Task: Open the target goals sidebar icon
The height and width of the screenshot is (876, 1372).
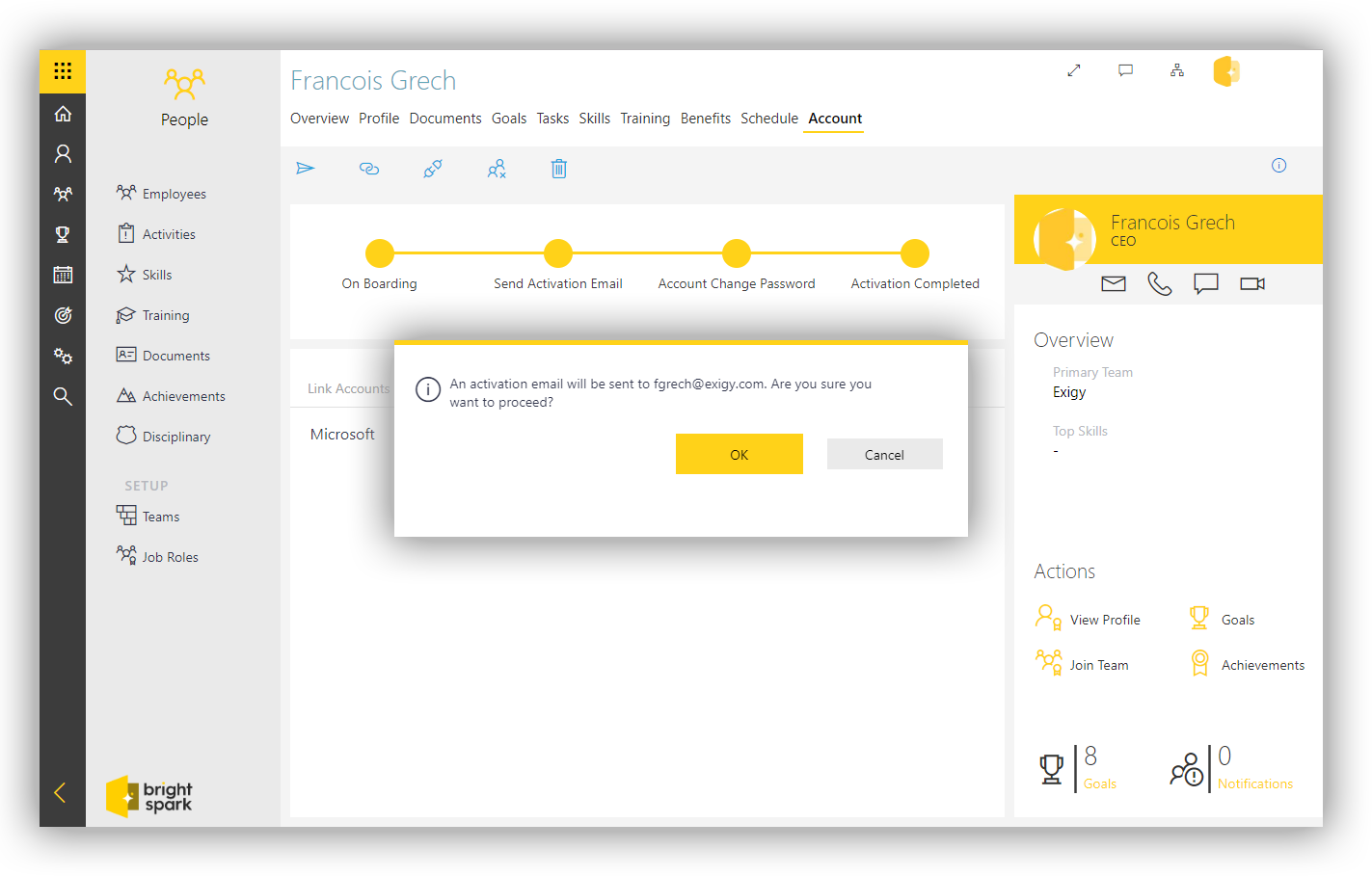Action: [x=63, y=315]
